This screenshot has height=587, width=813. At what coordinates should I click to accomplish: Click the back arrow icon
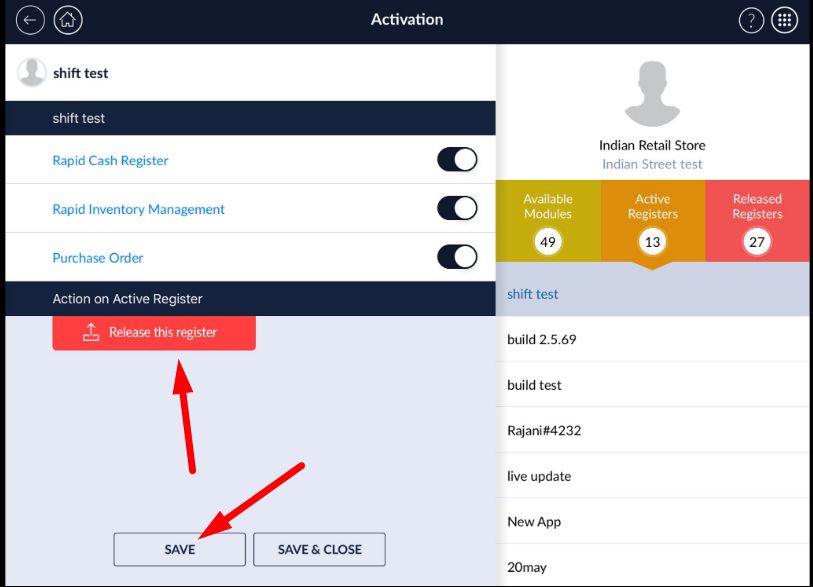click(x=30, y=20)
